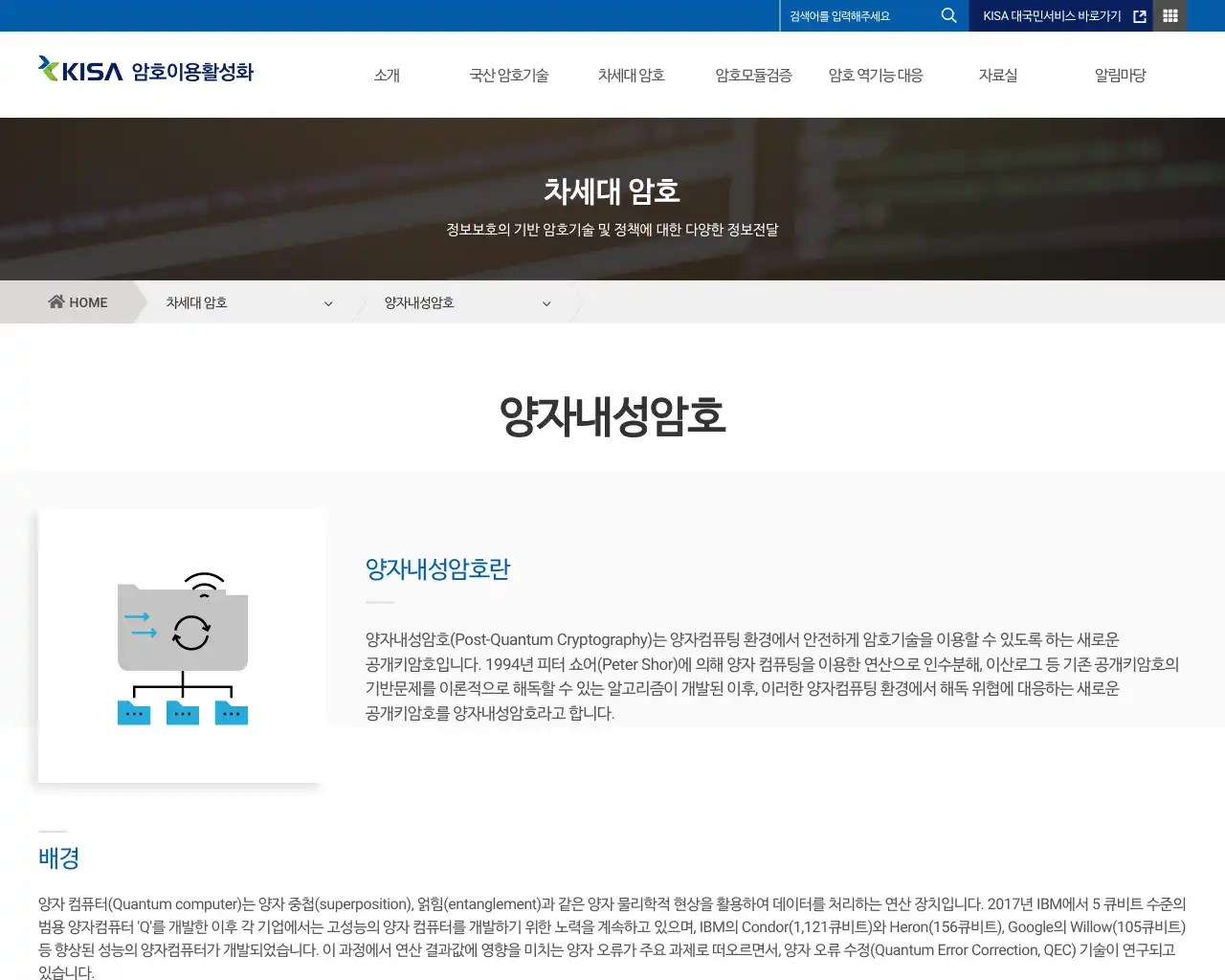Click the 배경 section heading
This screenshot has width=1225, height=980.
pos(58,858)
